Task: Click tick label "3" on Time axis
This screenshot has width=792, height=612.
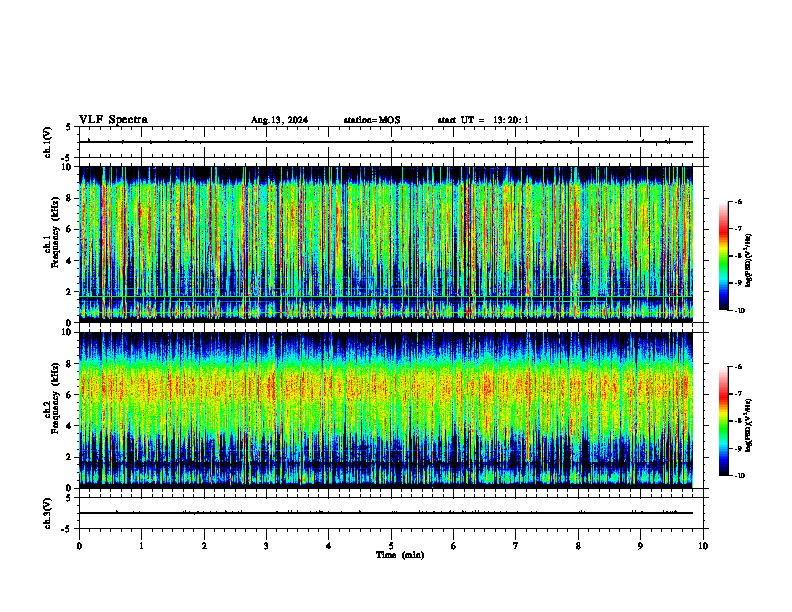Action: 266,546
